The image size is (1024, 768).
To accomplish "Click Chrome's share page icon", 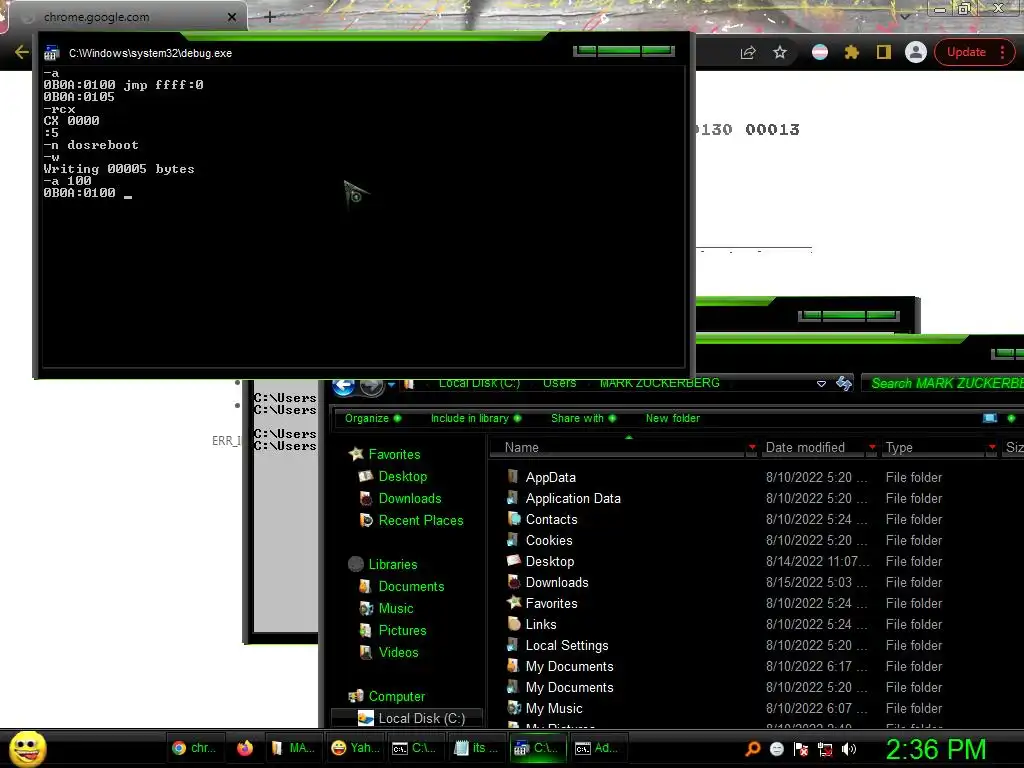I will [x=748, y=52].
